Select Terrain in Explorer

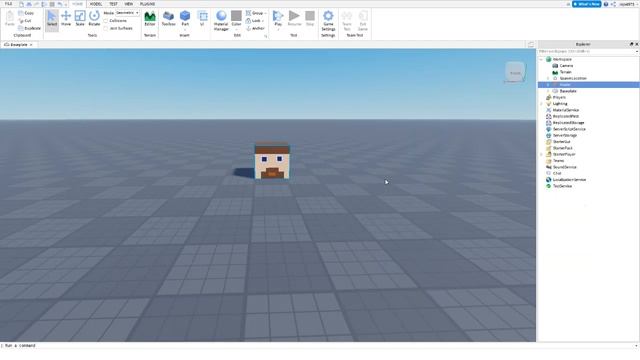click(x=565, y=72)
